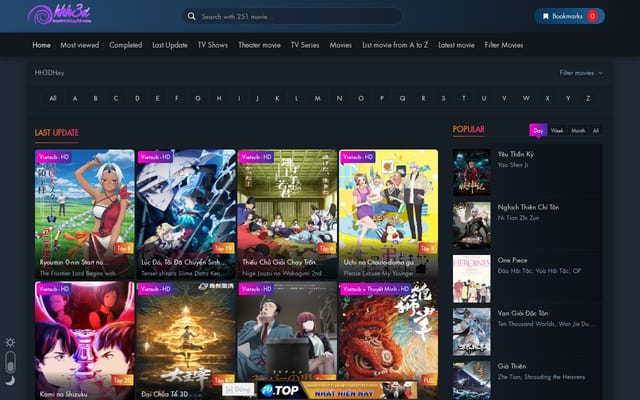Click the One Piece thumbnail
The width and height of the screenshot is (640, 400).
pos(471,278)
